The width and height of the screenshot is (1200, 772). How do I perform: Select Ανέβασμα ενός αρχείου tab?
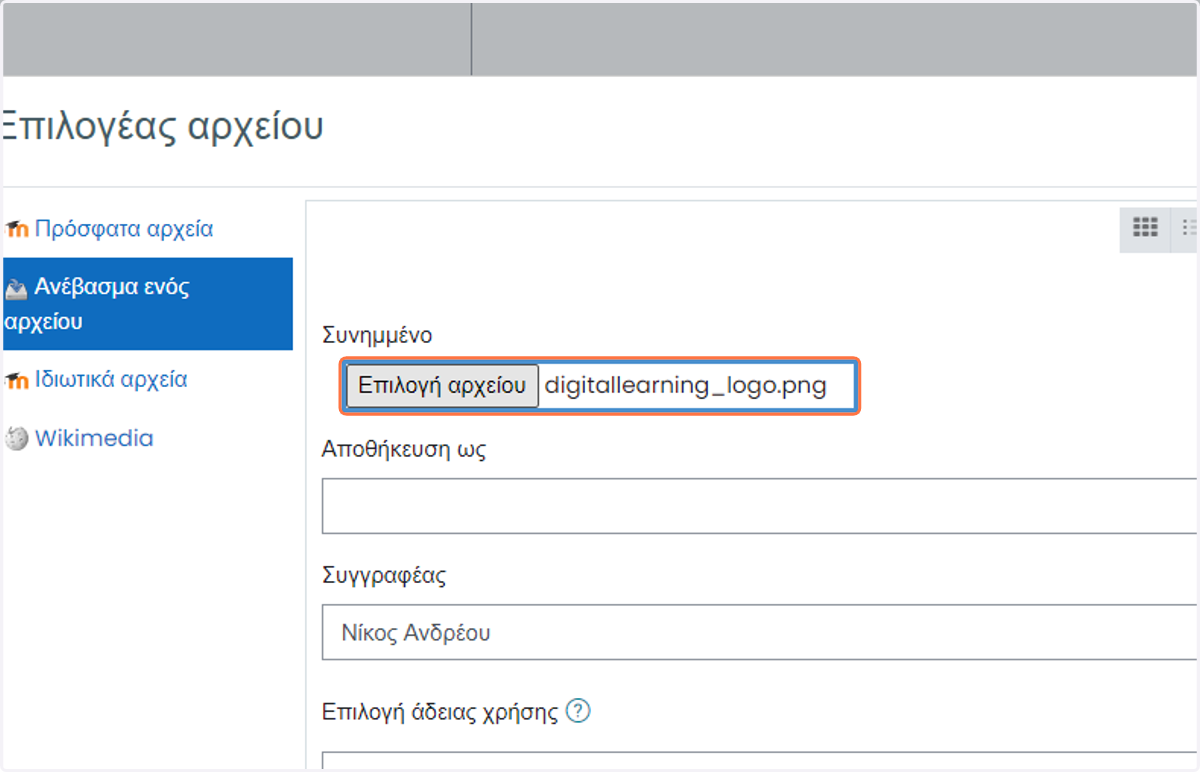pyautogui.click(x=147, y=304)
